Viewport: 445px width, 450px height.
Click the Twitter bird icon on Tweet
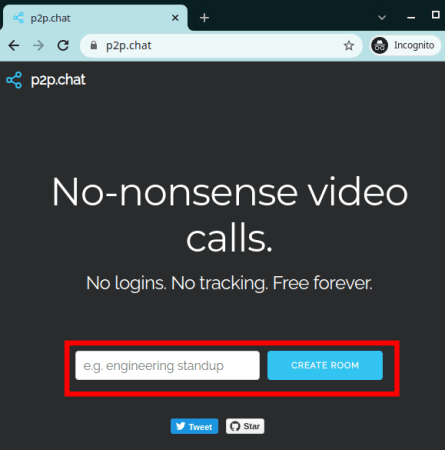[x=180, y=426]
